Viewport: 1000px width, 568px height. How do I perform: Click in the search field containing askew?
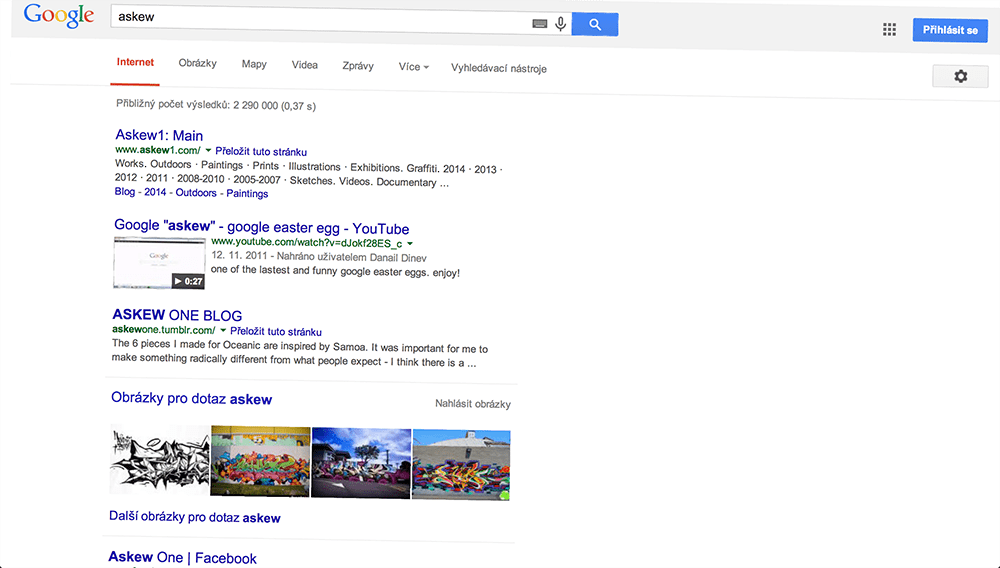pos(320,18)
